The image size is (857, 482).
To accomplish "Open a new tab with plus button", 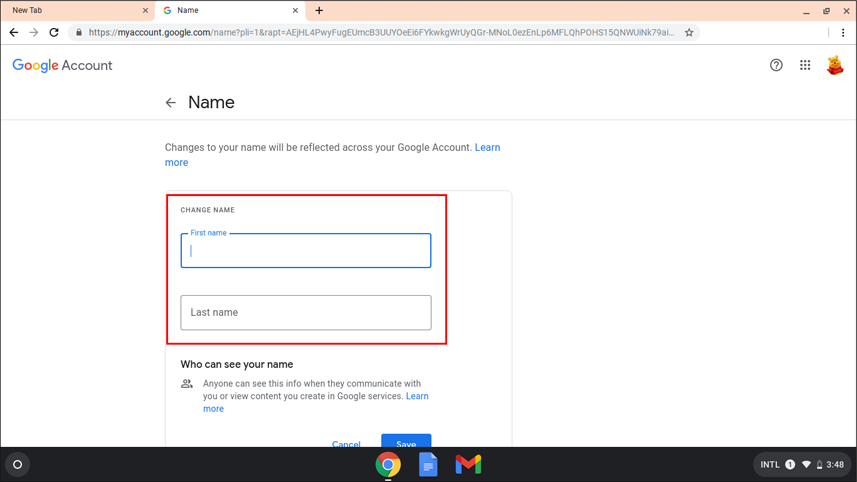I will [319, 10].
